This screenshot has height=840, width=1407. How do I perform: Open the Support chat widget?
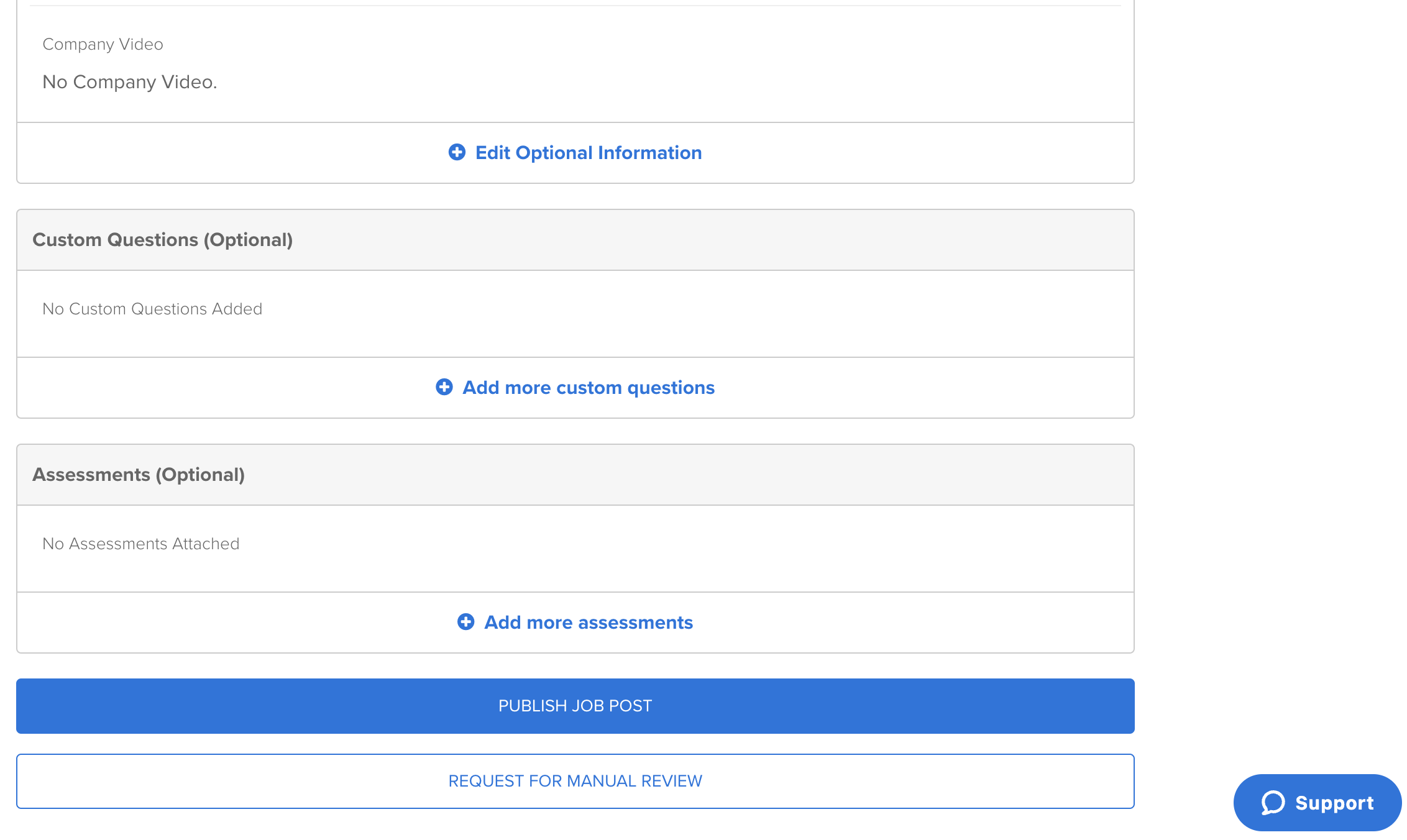coord(1316,802)
